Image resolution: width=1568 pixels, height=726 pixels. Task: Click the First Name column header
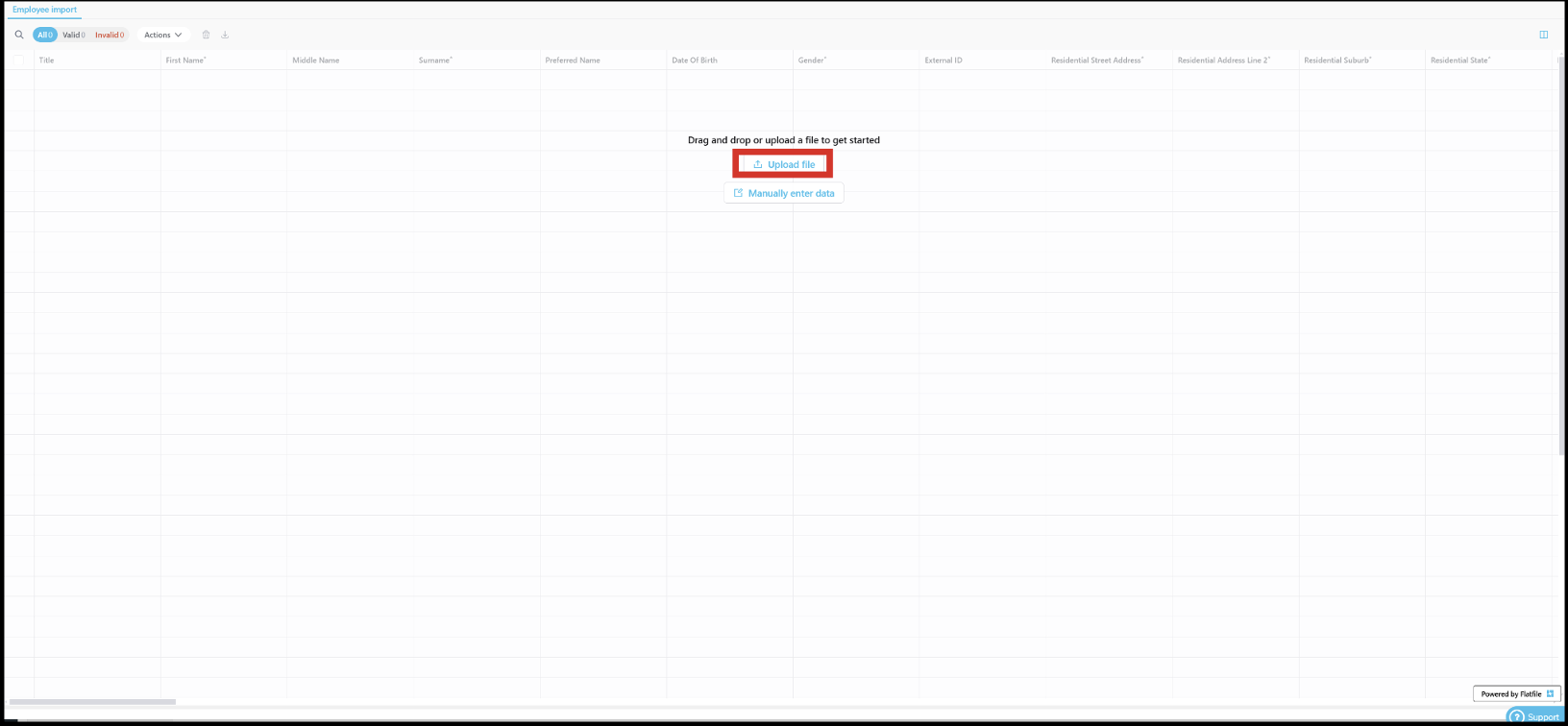[185, 60]
